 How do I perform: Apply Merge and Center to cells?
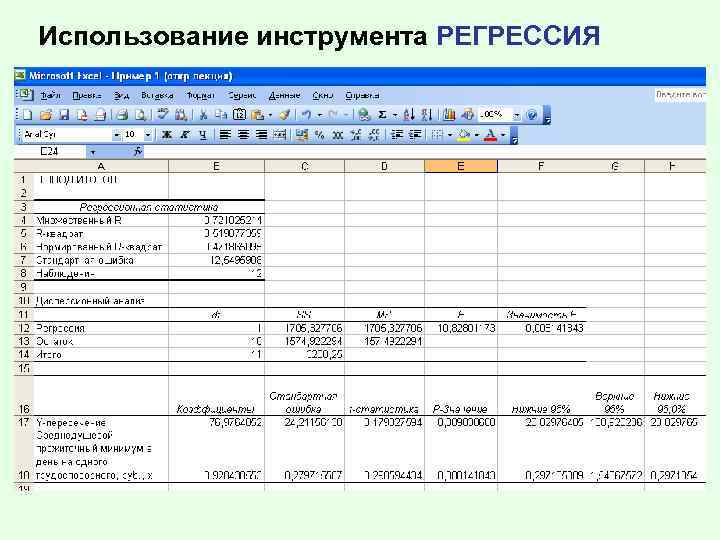tap(280, 135)
